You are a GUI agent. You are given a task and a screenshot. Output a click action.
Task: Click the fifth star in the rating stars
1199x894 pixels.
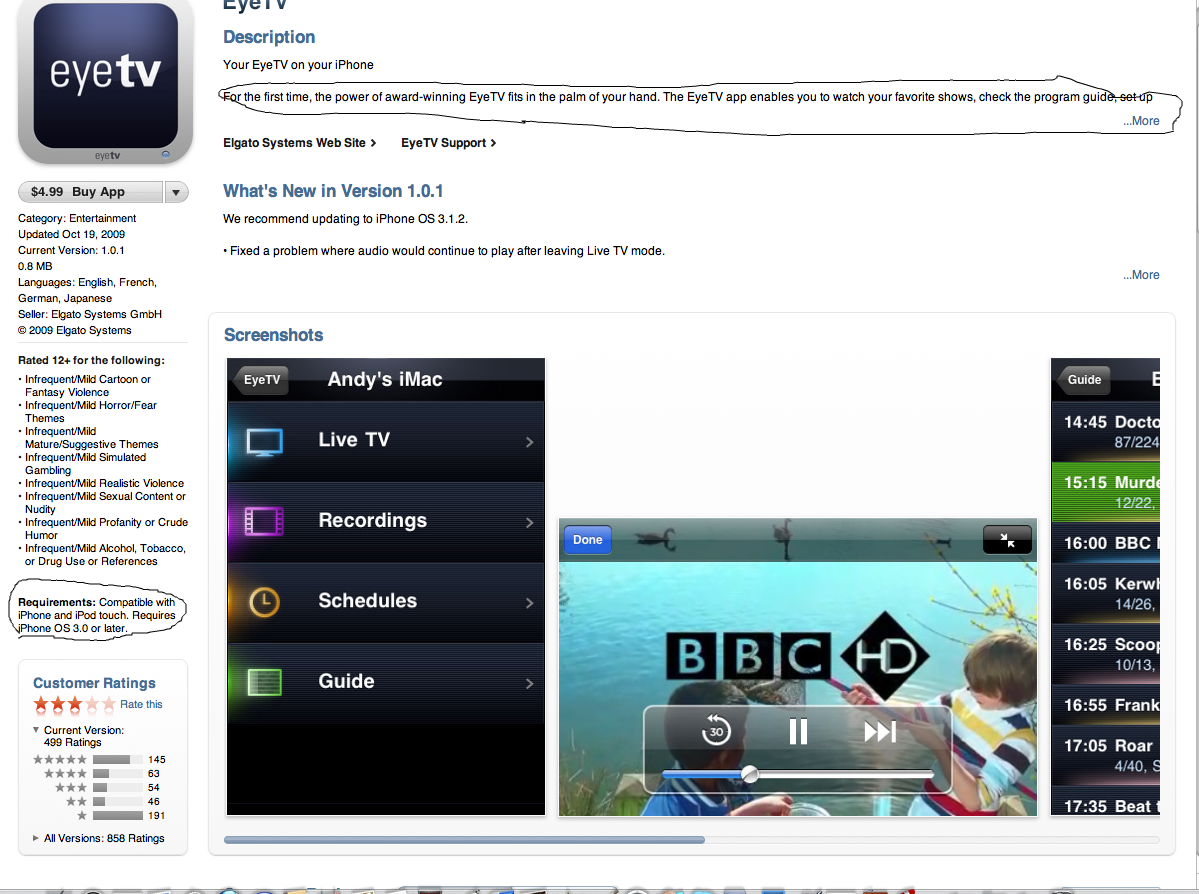109,704
